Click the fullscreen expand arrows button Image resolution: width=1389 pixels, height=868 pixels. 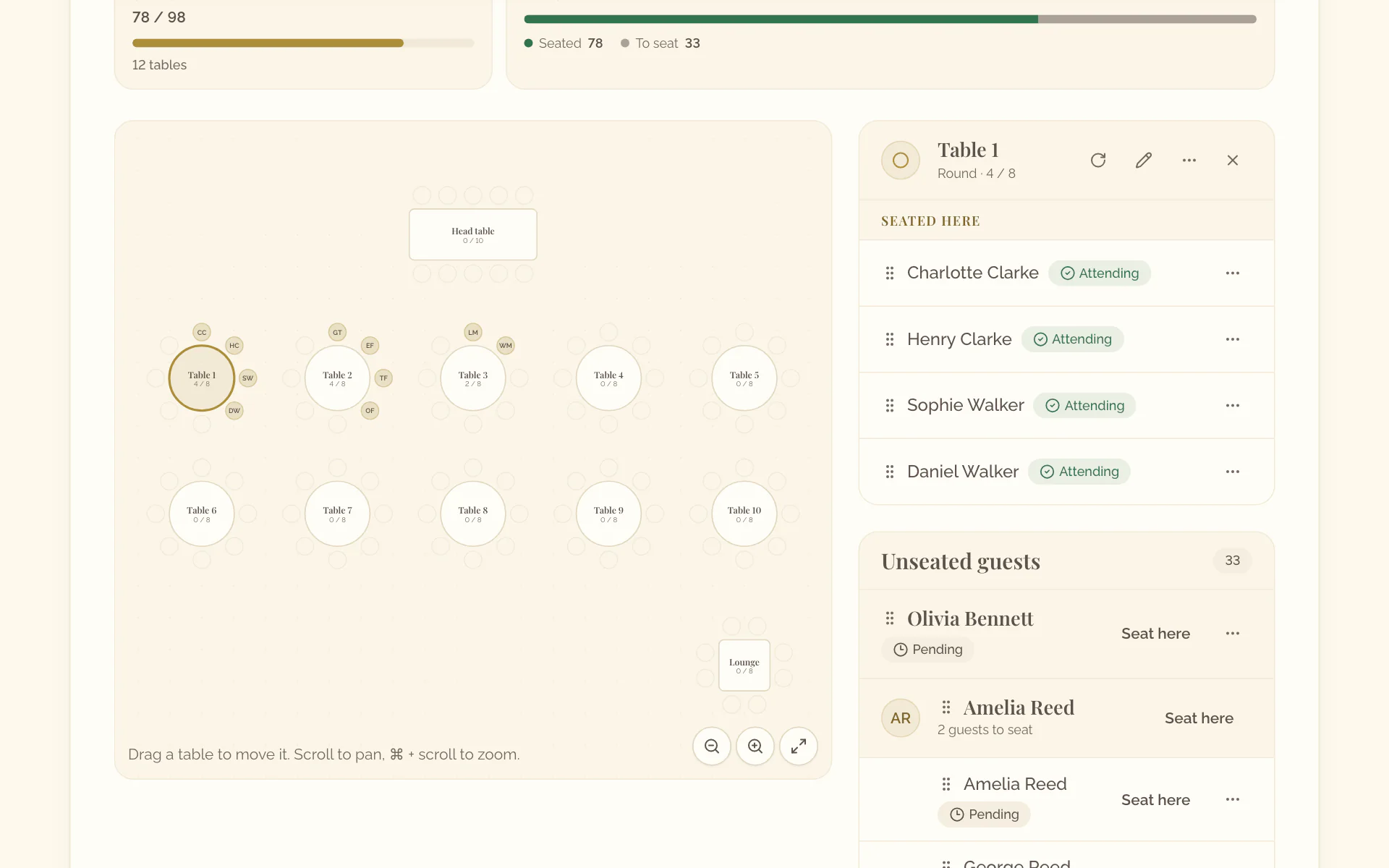pos(799,746)
